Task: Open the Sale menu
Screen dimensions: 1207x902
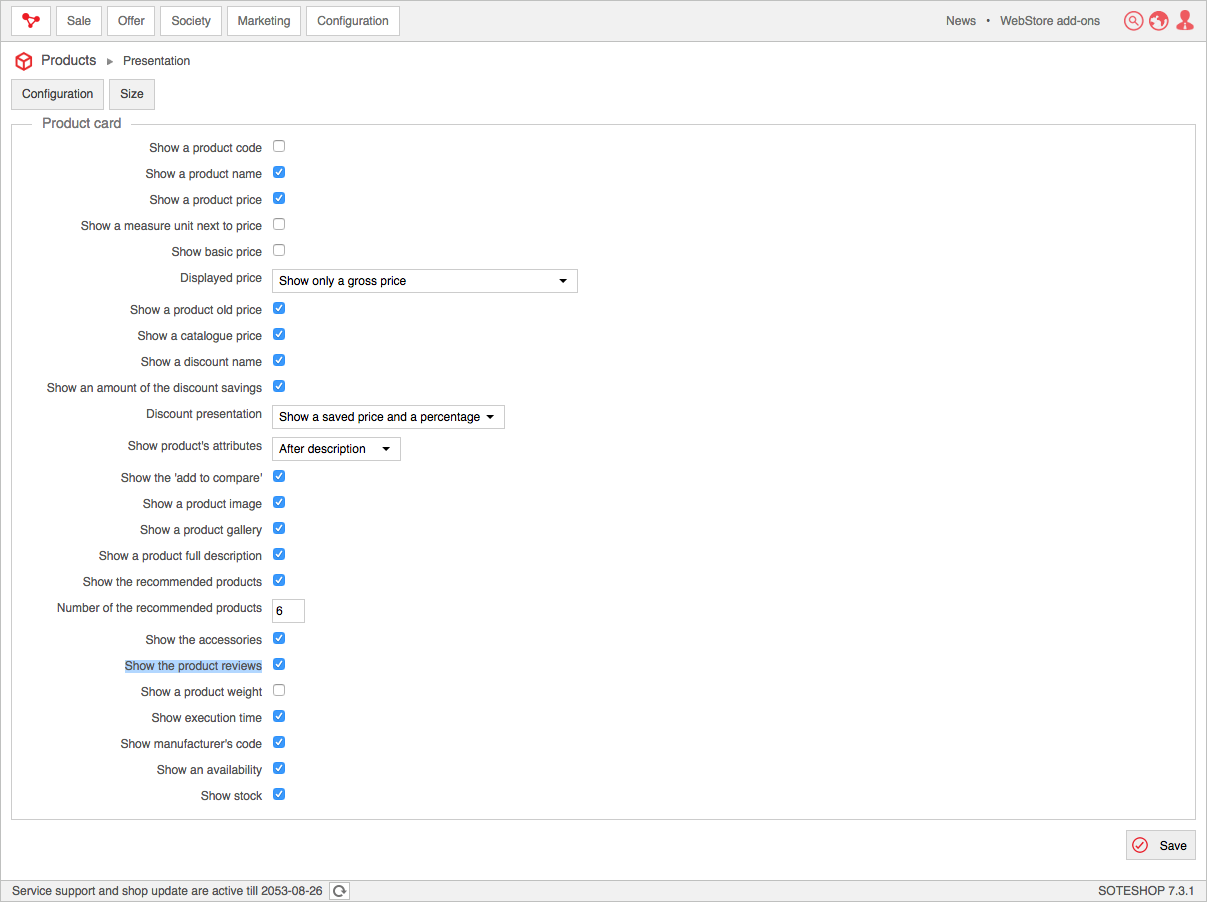Action: [79, 21]
